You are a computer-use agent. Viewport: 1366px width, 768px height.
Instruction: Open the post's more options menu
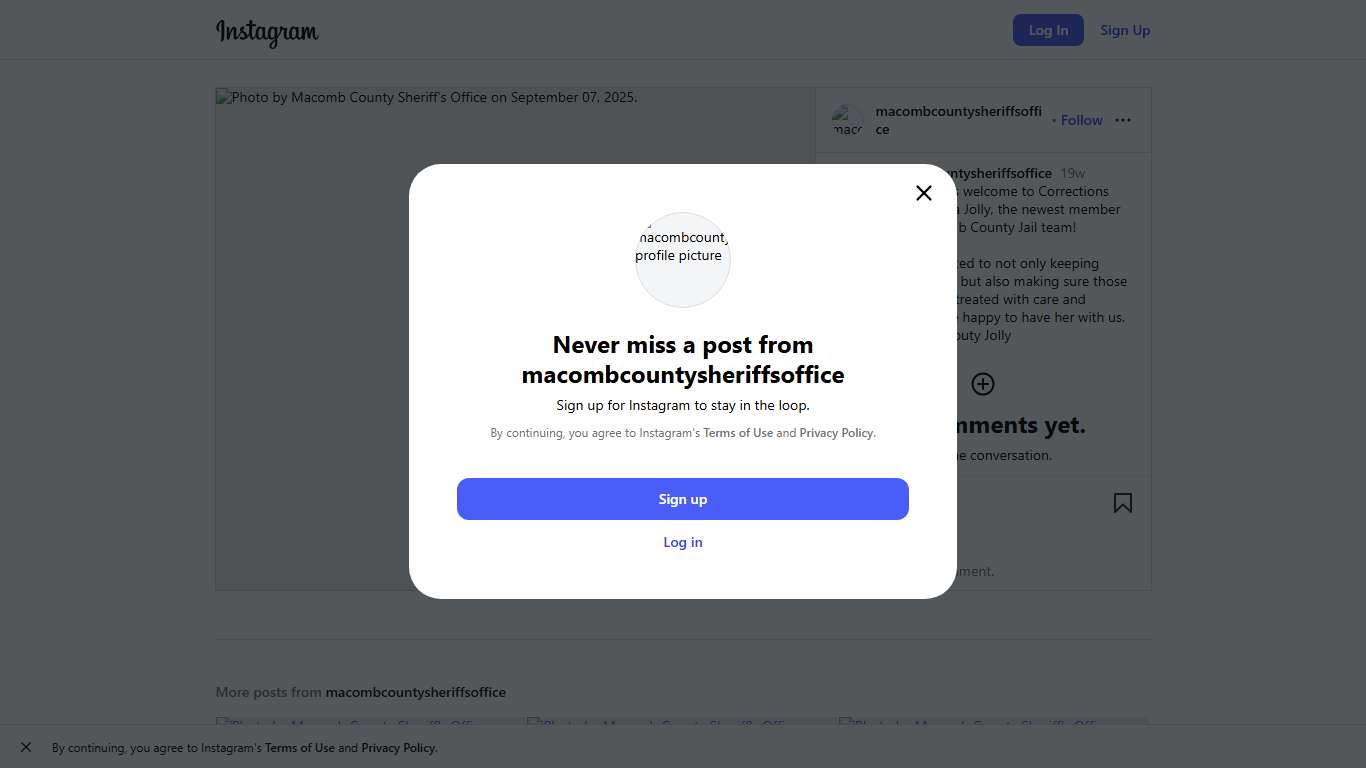(1123, 120)
